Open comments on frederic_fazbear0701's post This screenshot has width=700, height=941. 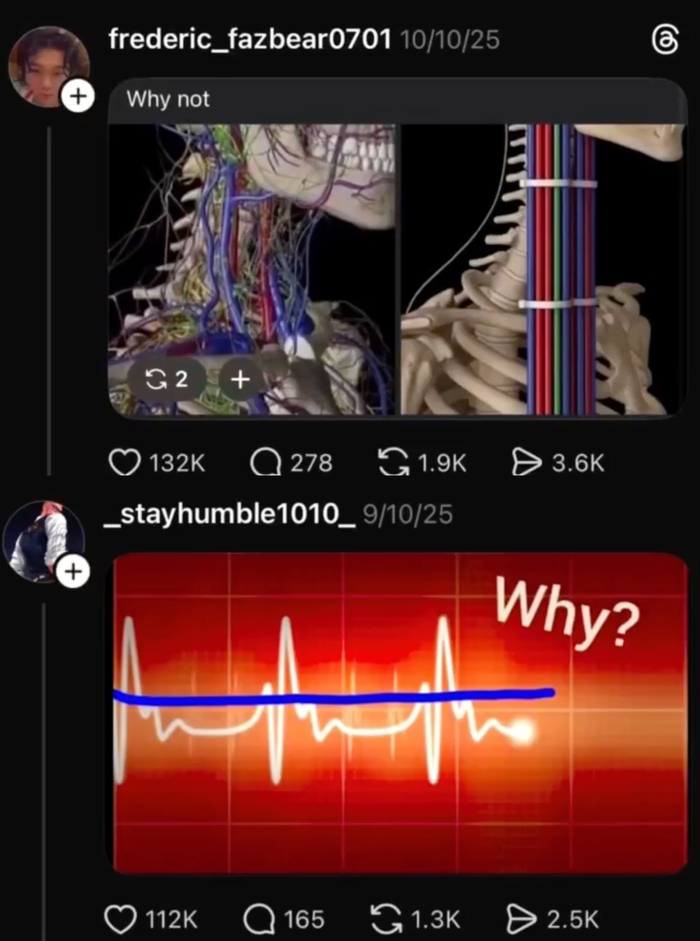coord(265,463)
